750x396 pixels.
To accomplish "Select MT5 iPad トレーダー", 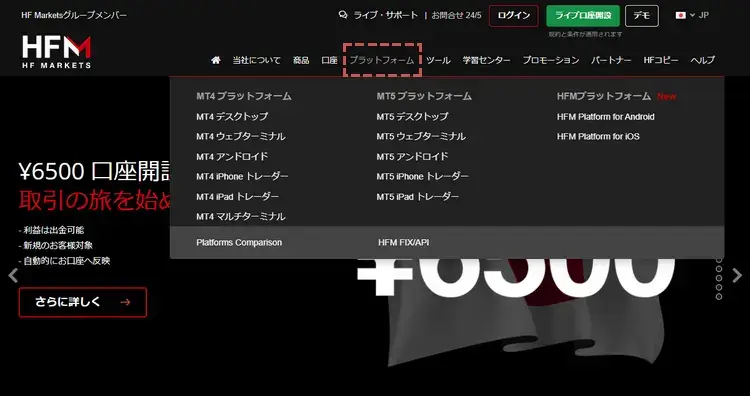I will [418, 197].
